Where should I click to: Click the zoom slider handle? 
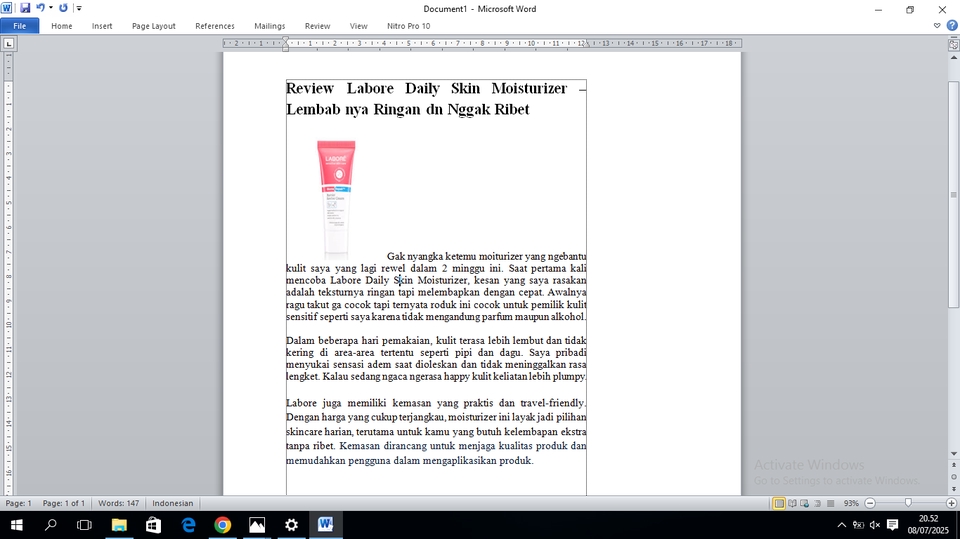(x=908, y=503)
